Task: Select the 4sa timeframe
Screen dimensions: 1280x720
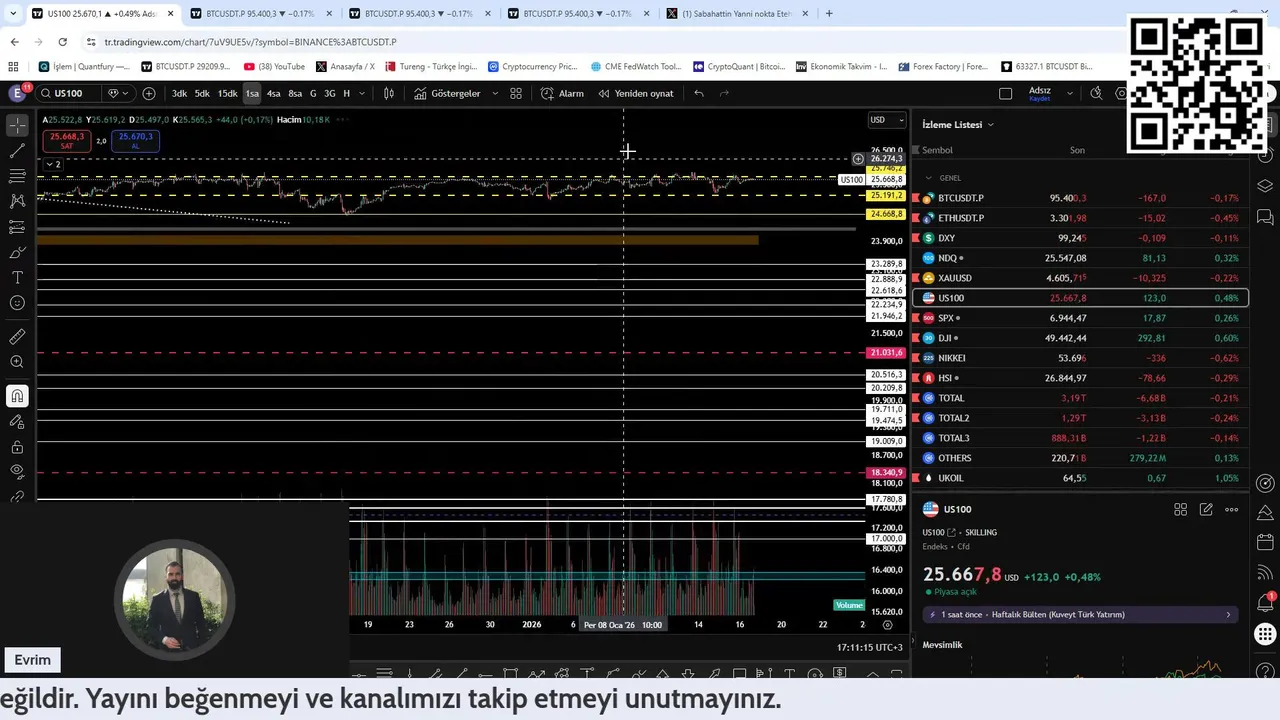Action: (273, 93)
